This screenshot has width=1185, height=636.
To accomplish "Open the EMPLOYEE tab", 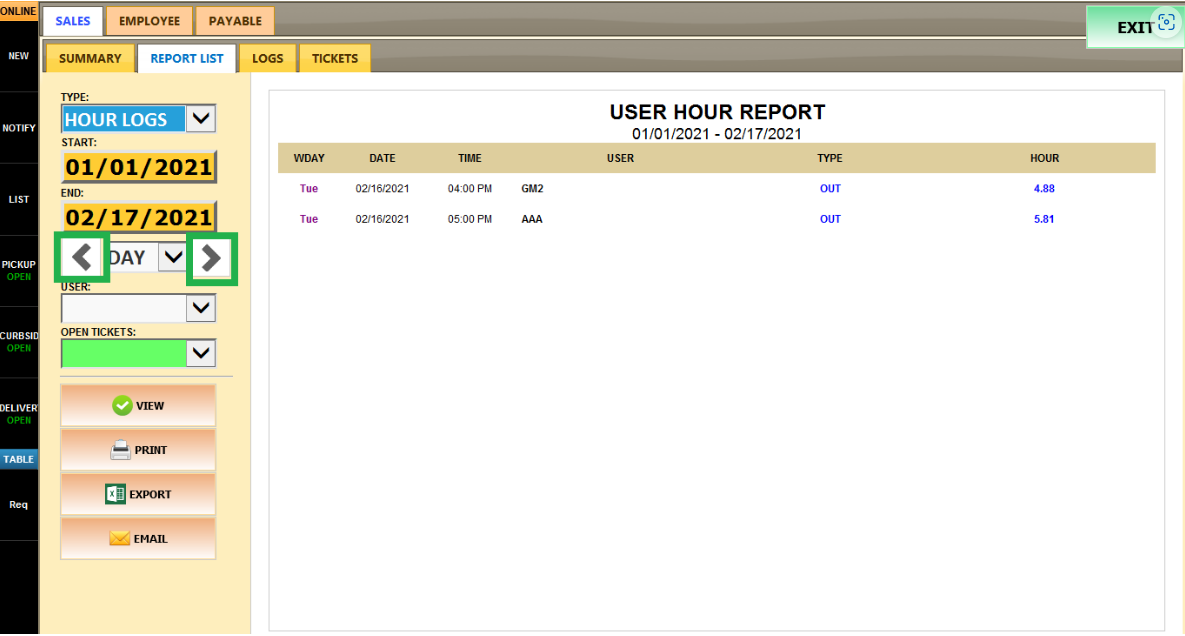I will click(x=150, y=21).
